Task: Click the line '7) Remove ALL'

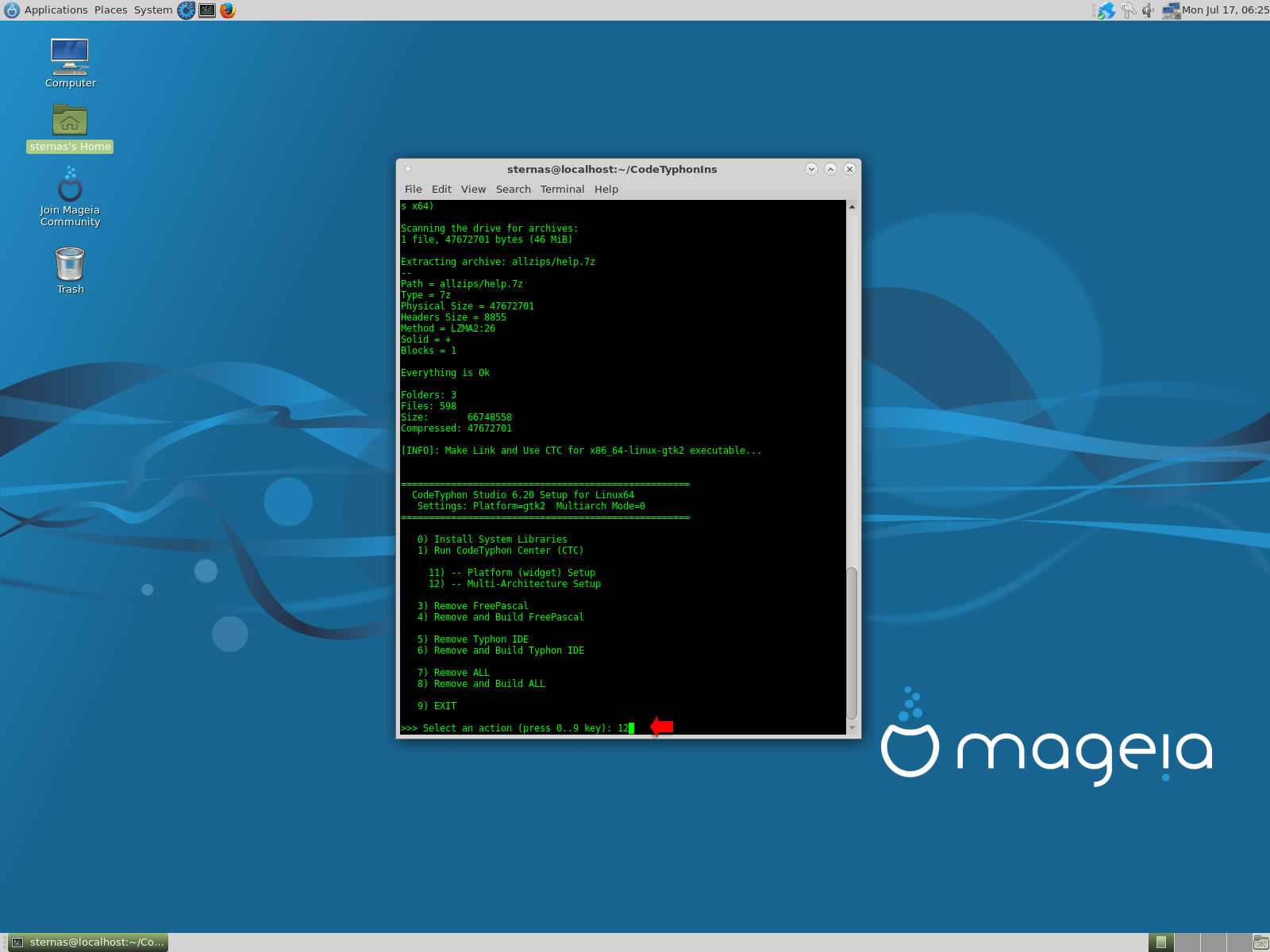Action: tap(453, 673)
